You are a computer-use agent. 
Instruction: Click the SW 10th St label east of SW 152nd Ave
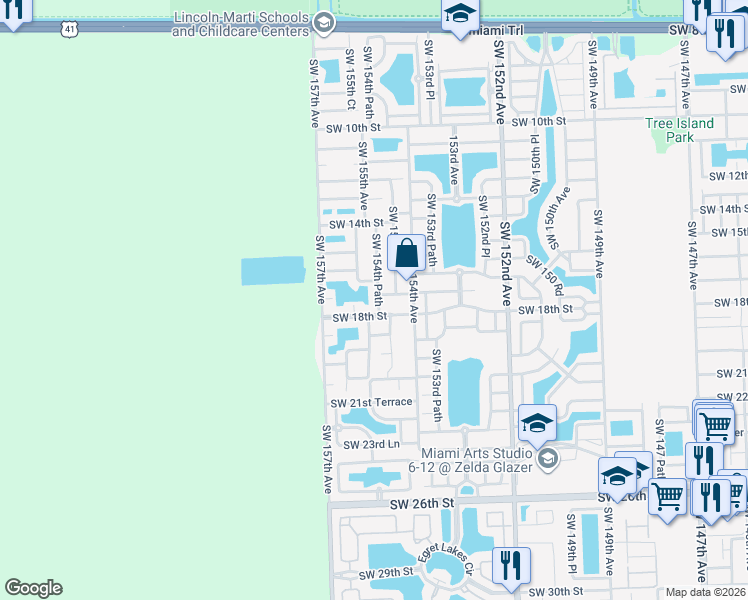pyautogui.click(x=539, y=122)
